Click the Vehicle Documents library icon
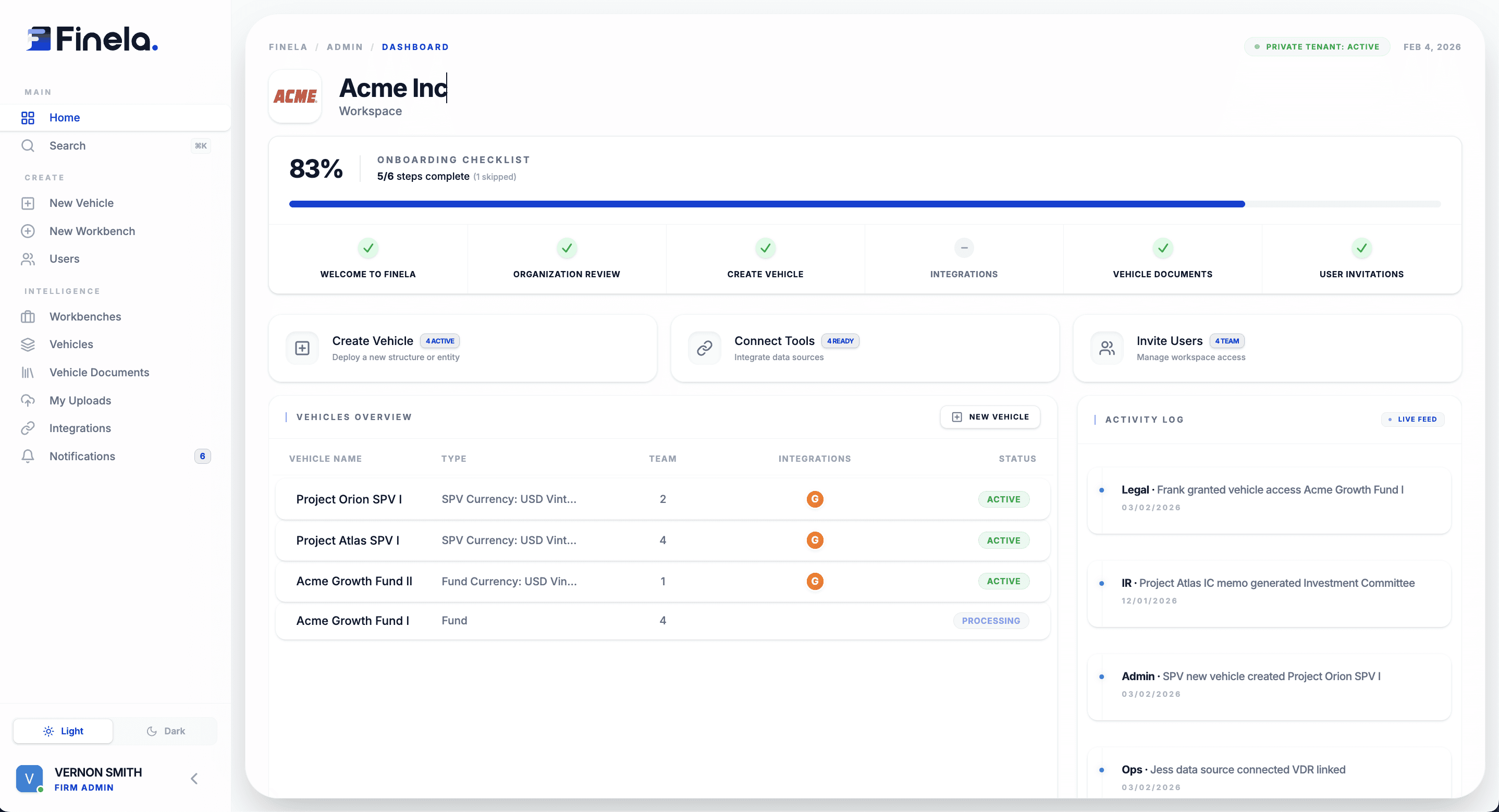The width and height of the screenshot is (1499, 812). (x=27, y=373)
